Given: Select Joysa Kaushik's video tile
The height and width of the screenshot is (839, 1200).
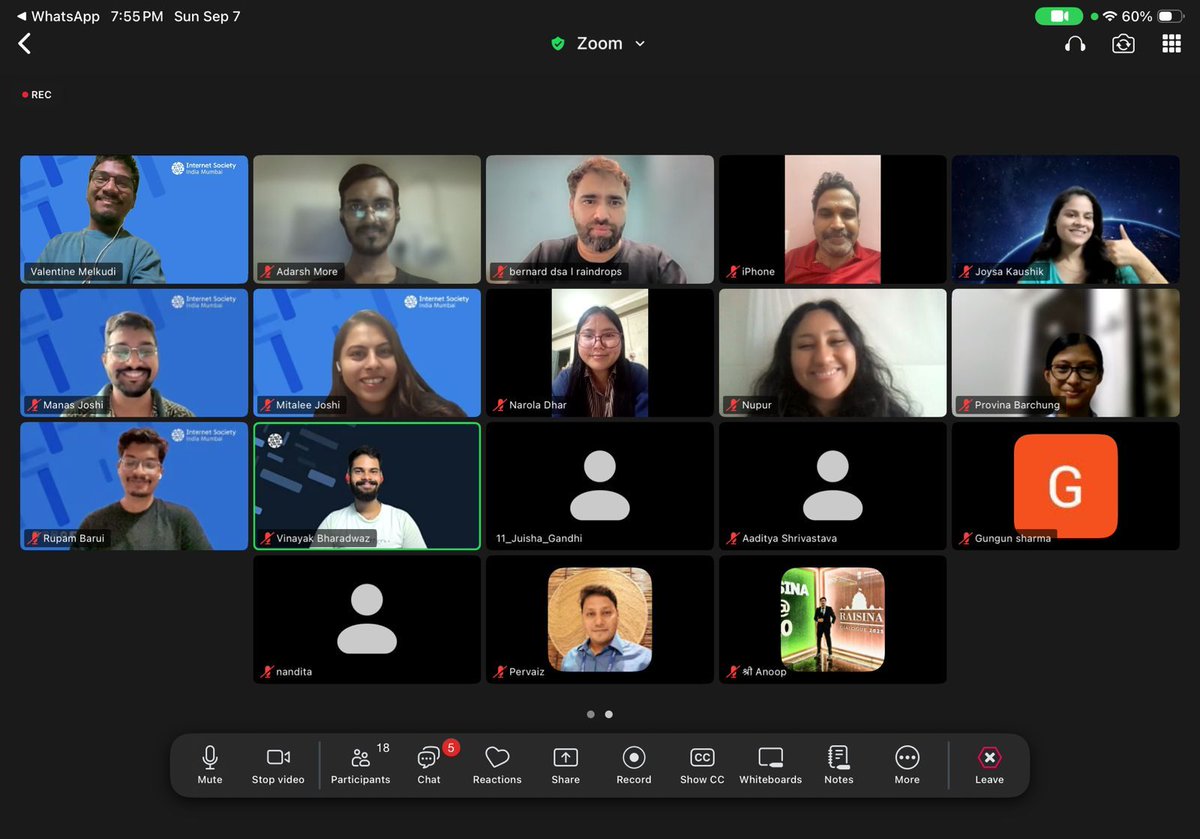Looking at the screenshot, I should coord(1066,219).
